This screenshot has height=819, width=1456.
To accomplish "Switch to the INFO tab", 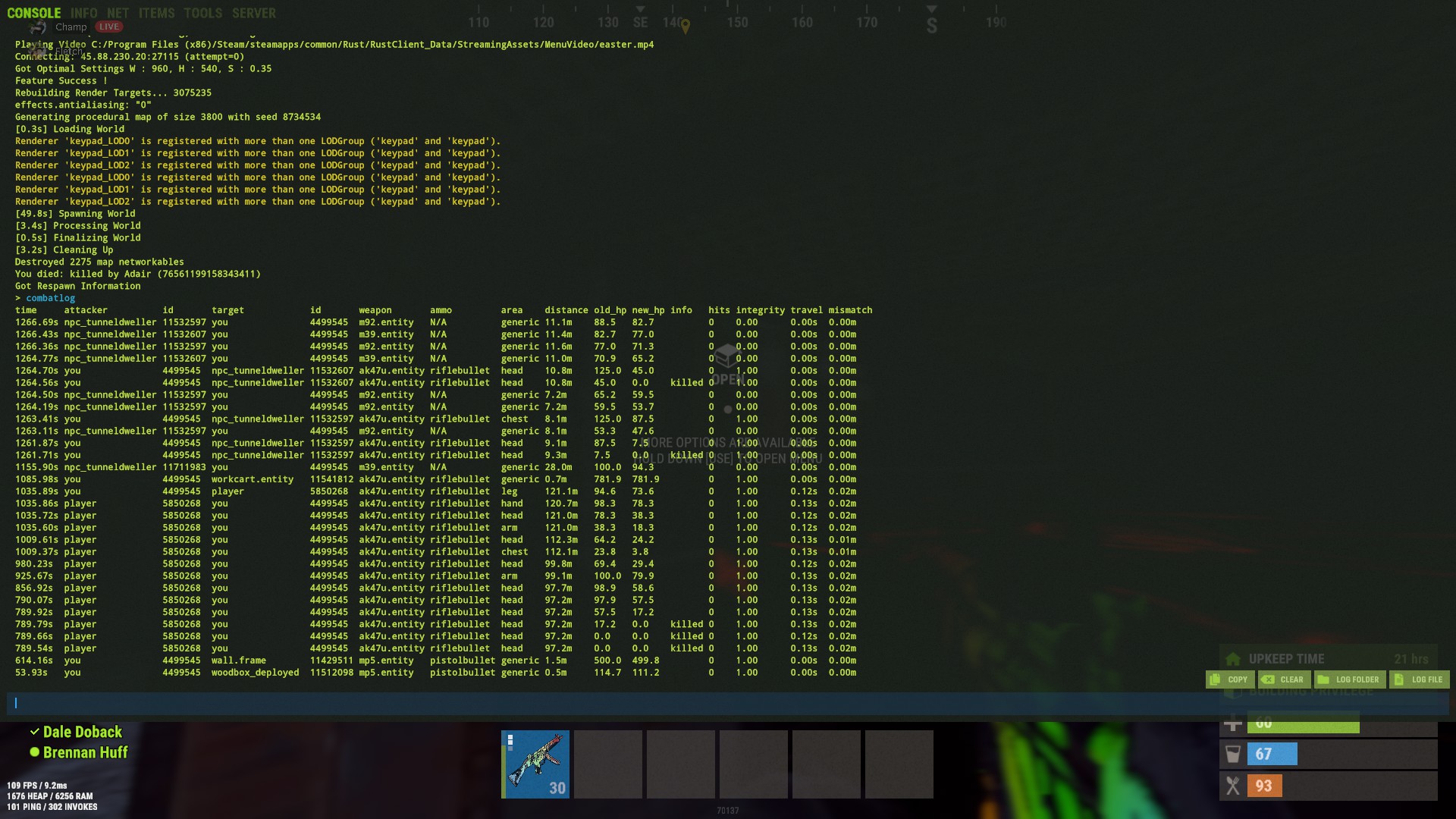I will coord(83,13).
